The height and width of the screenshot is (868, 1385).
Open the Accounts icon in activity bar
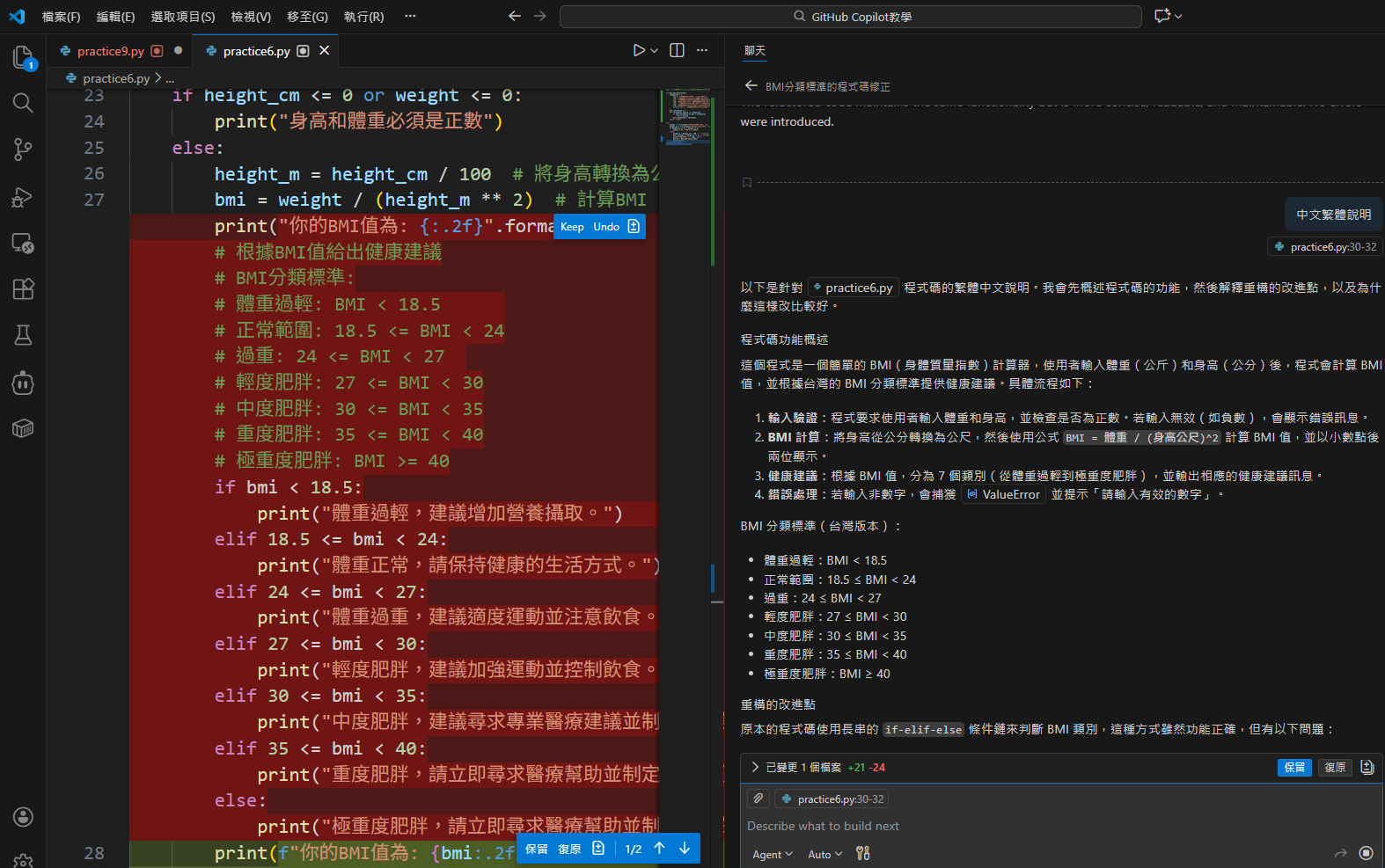(23, 817)
